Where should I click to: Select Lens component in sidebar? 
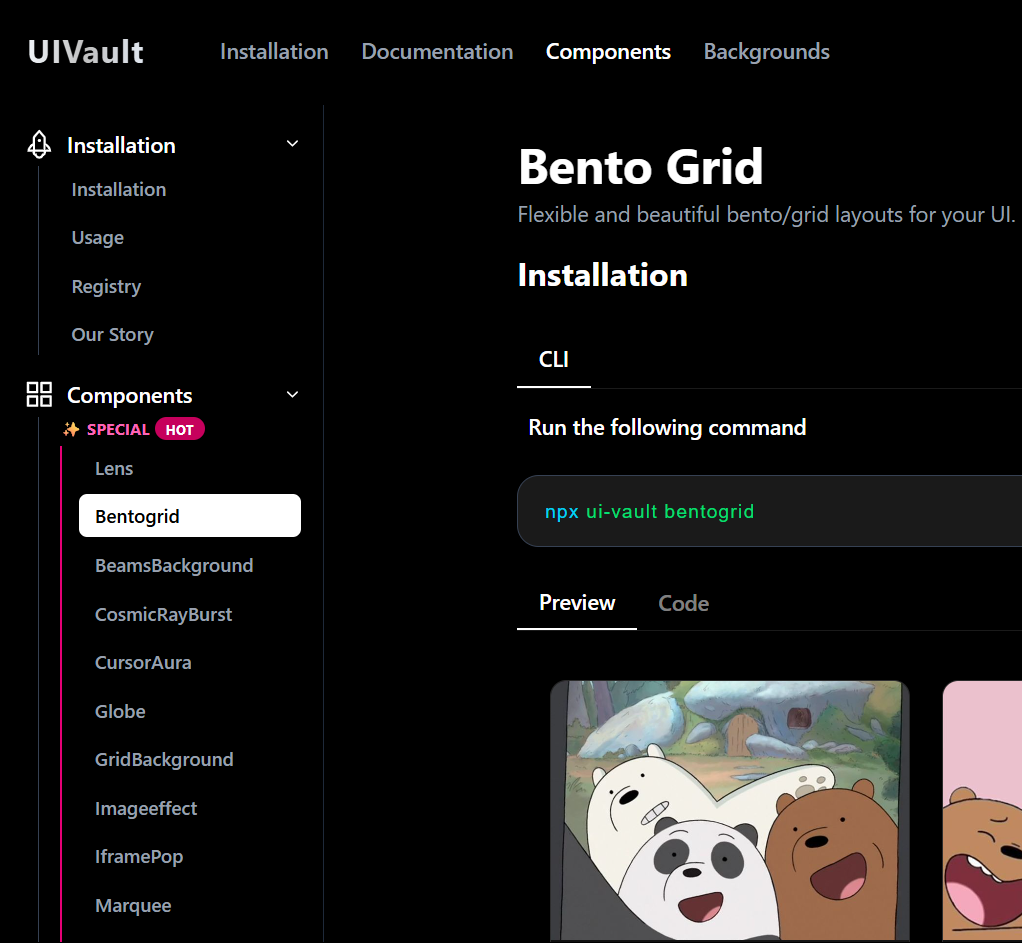[x=114, y=469]
